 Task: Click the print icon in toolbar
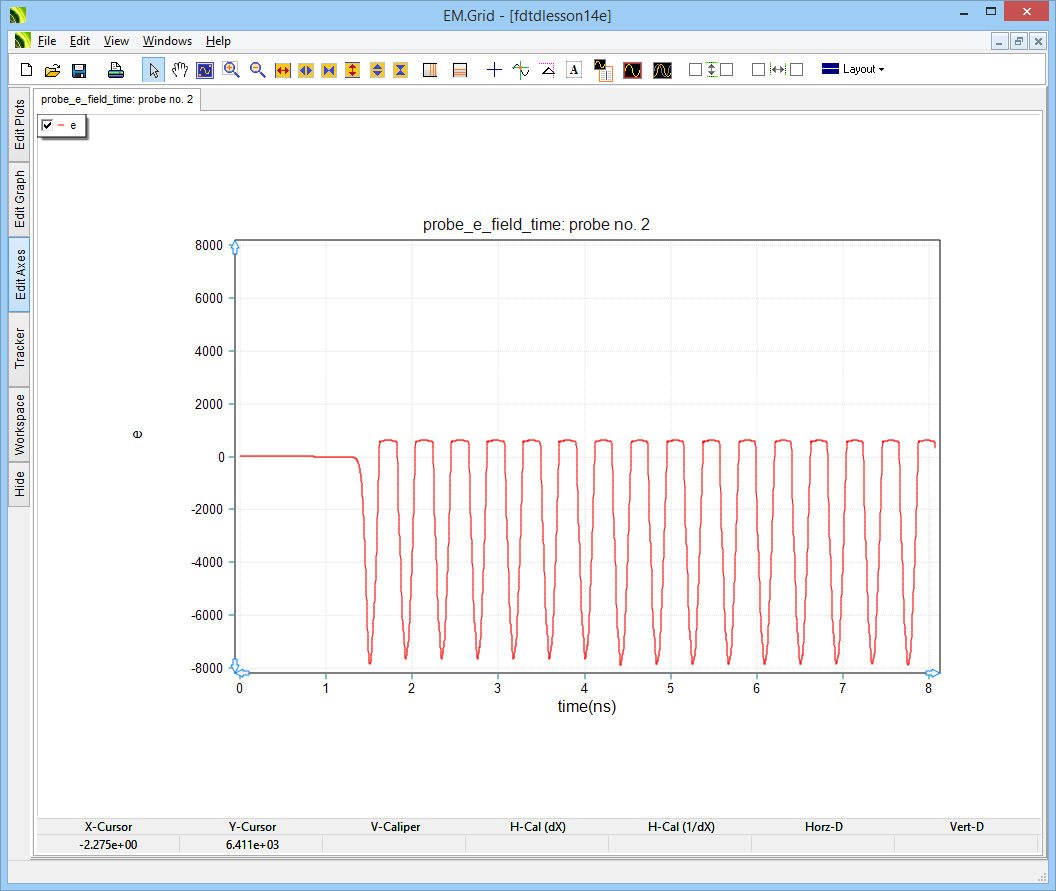point(116,70)
